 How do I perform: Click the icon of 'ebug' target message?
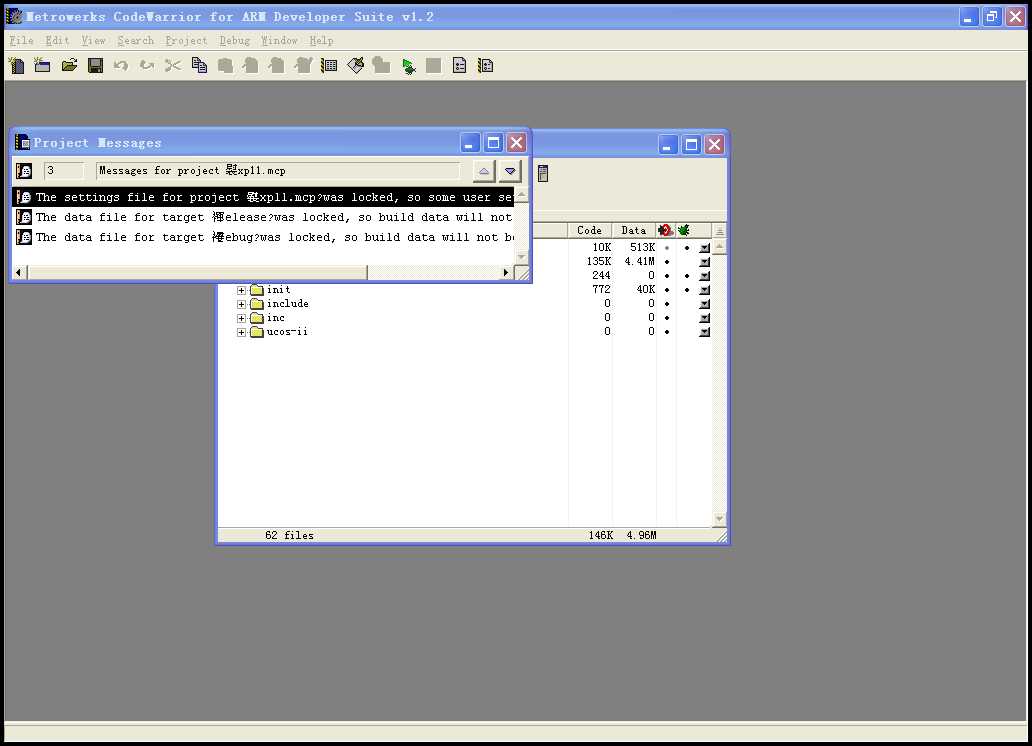[x=24, y=237]
